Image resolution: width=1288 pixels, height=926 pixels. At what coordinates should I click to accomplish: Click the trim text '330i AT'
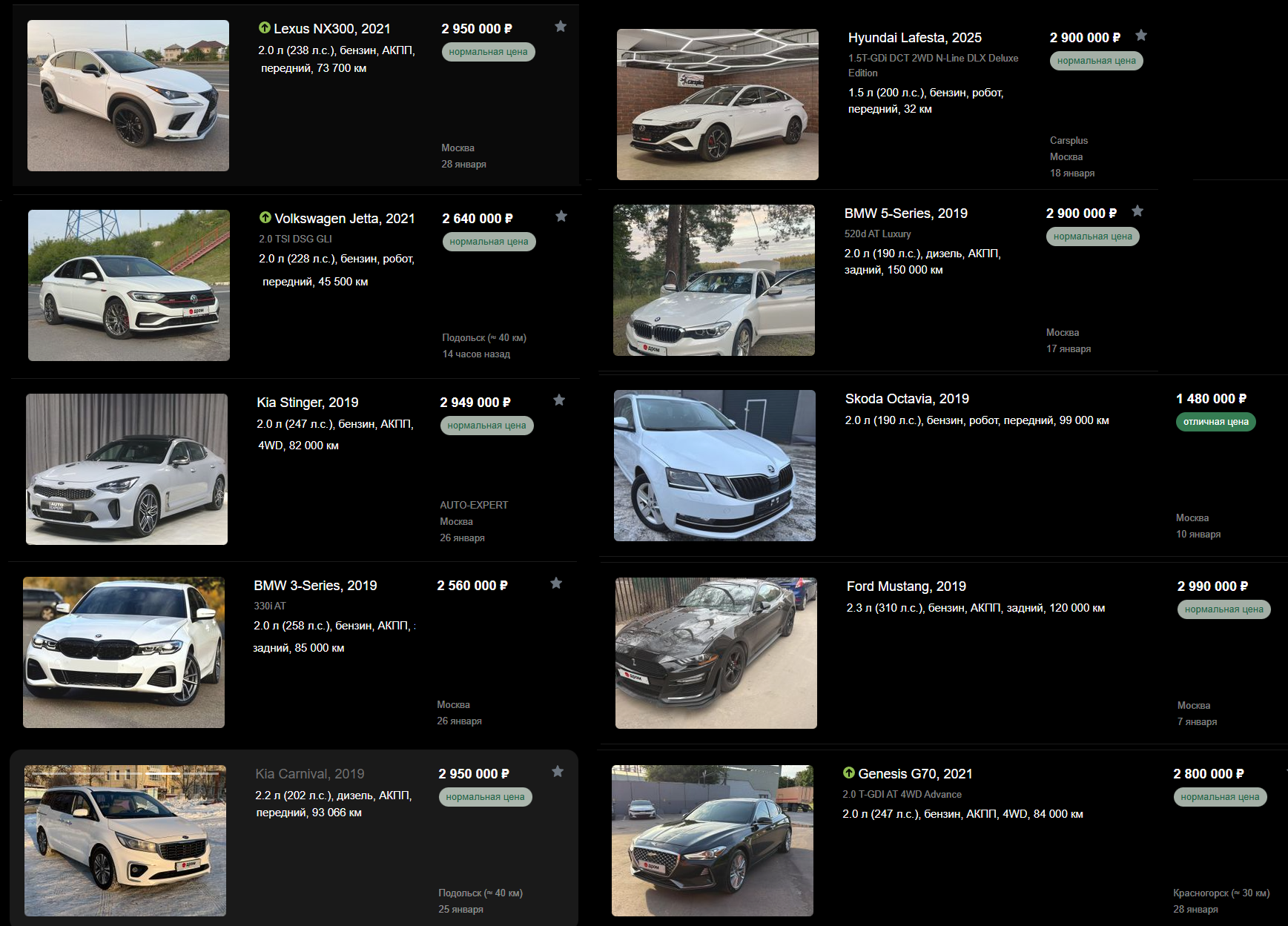[270, 606]
